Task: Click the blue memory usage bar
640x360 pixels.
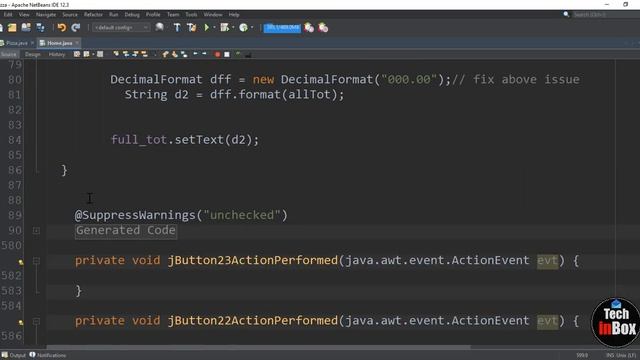Action: [x=282, y=28]
